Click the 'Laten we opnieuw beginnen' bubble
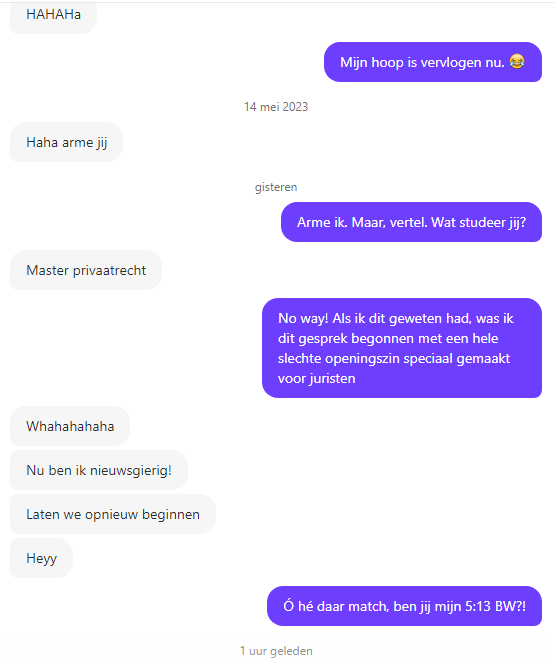Viewport: 554px width, 660px height. [x=113, y=514]
